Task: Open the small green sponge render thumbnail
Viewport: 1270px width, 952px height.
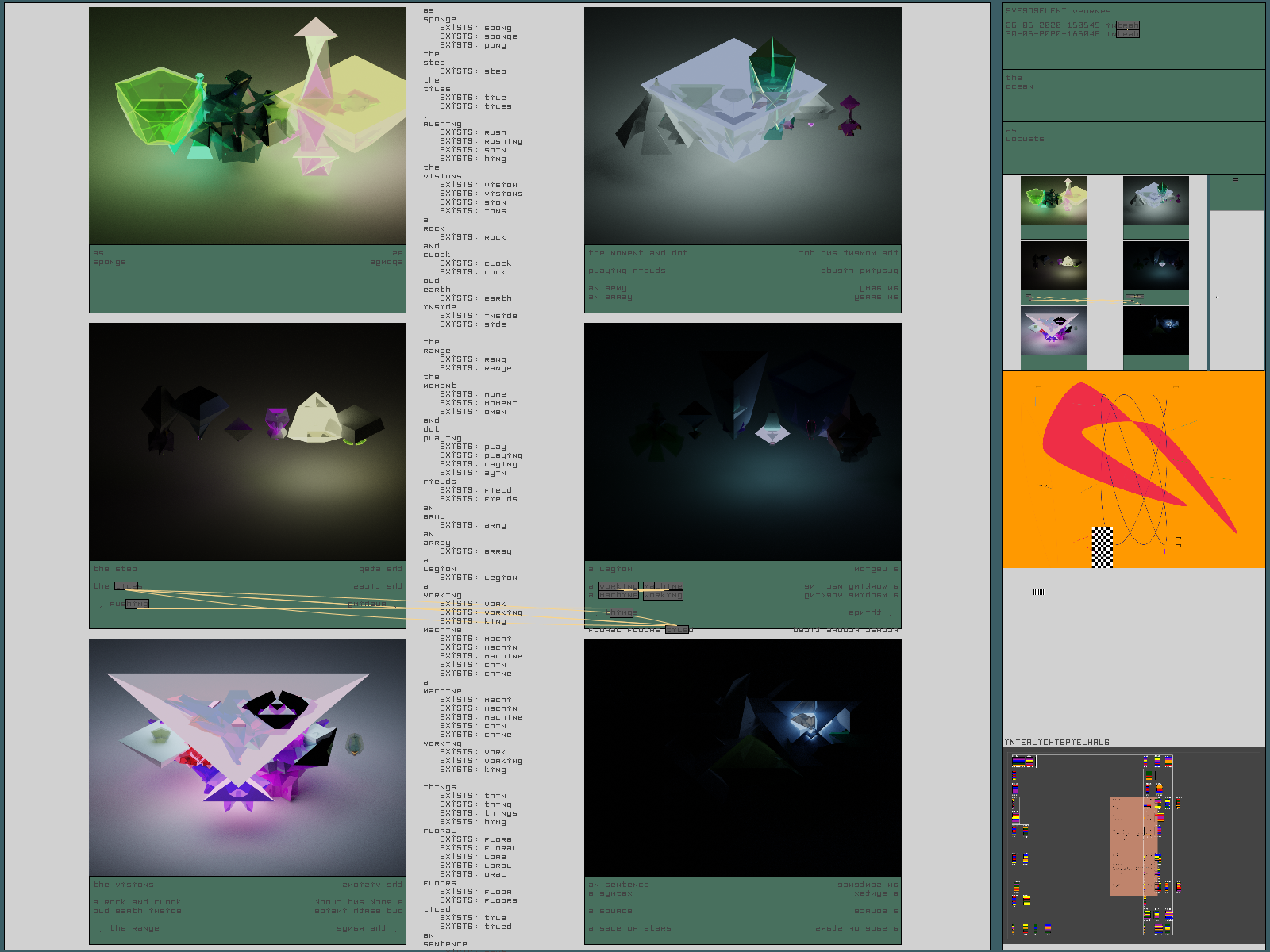Action: pos(1053,201)
